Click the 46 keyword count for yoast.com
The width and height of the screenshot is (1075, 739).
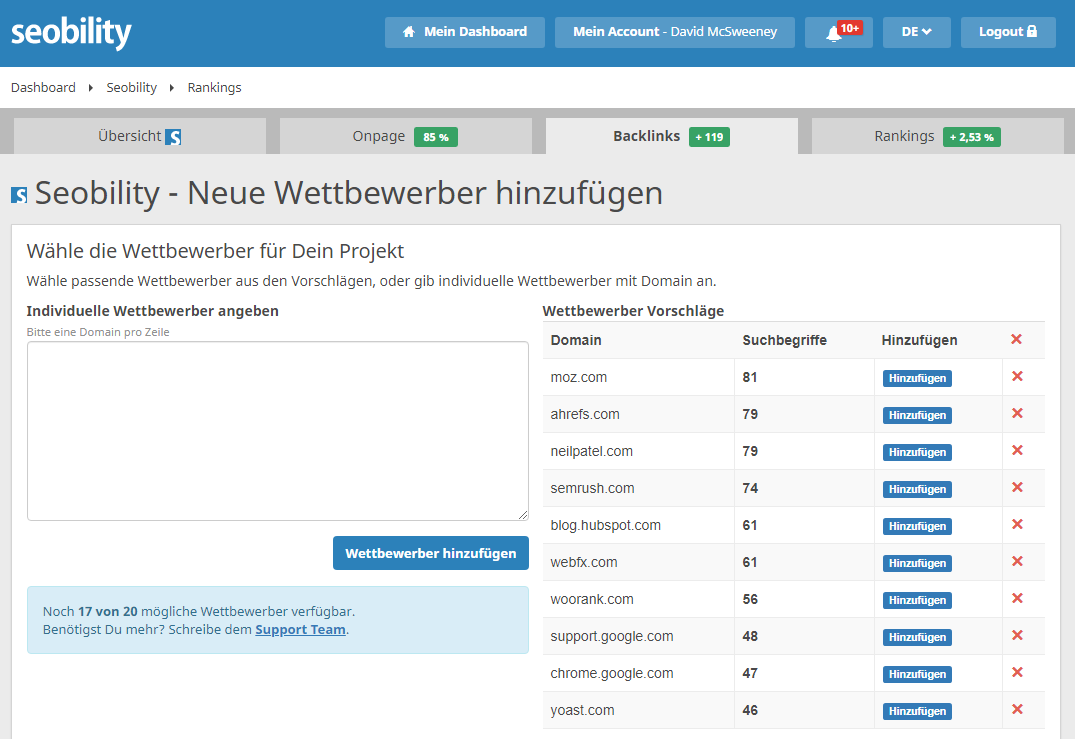pyautogui.click(x=750, y=710)
